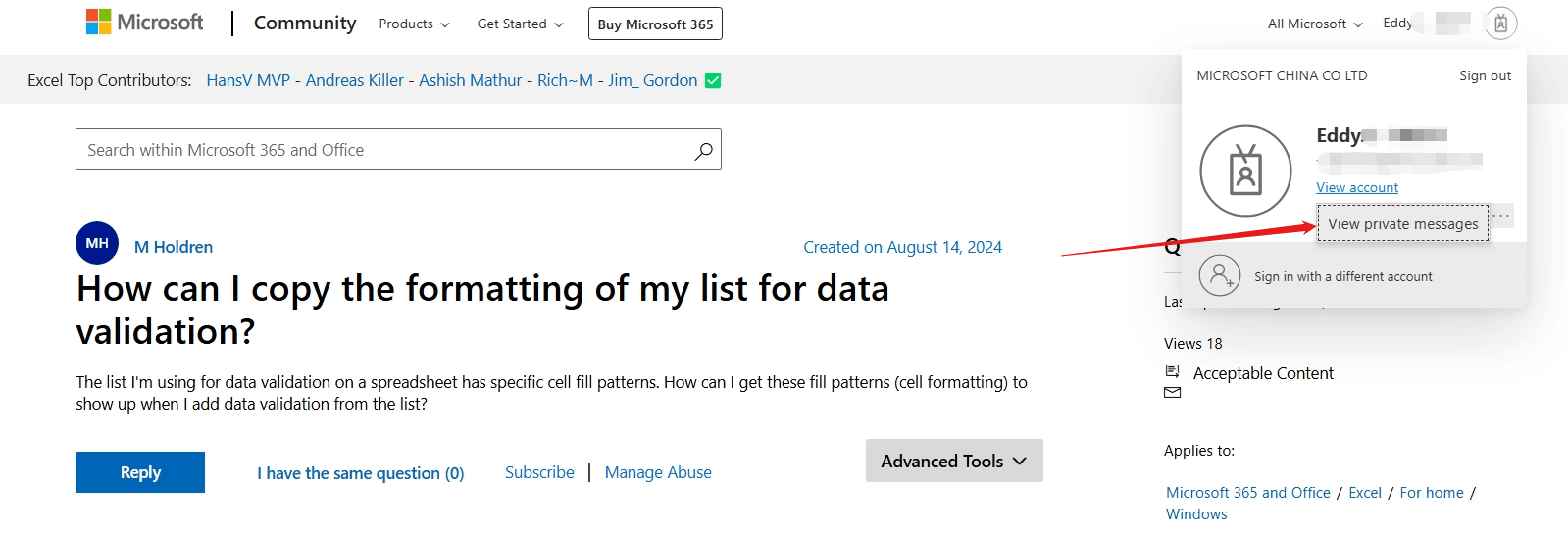This screenshot has width=1568, height=536.
Task: Click the sign in with different account icon
Action: (x=1220, y=276)
